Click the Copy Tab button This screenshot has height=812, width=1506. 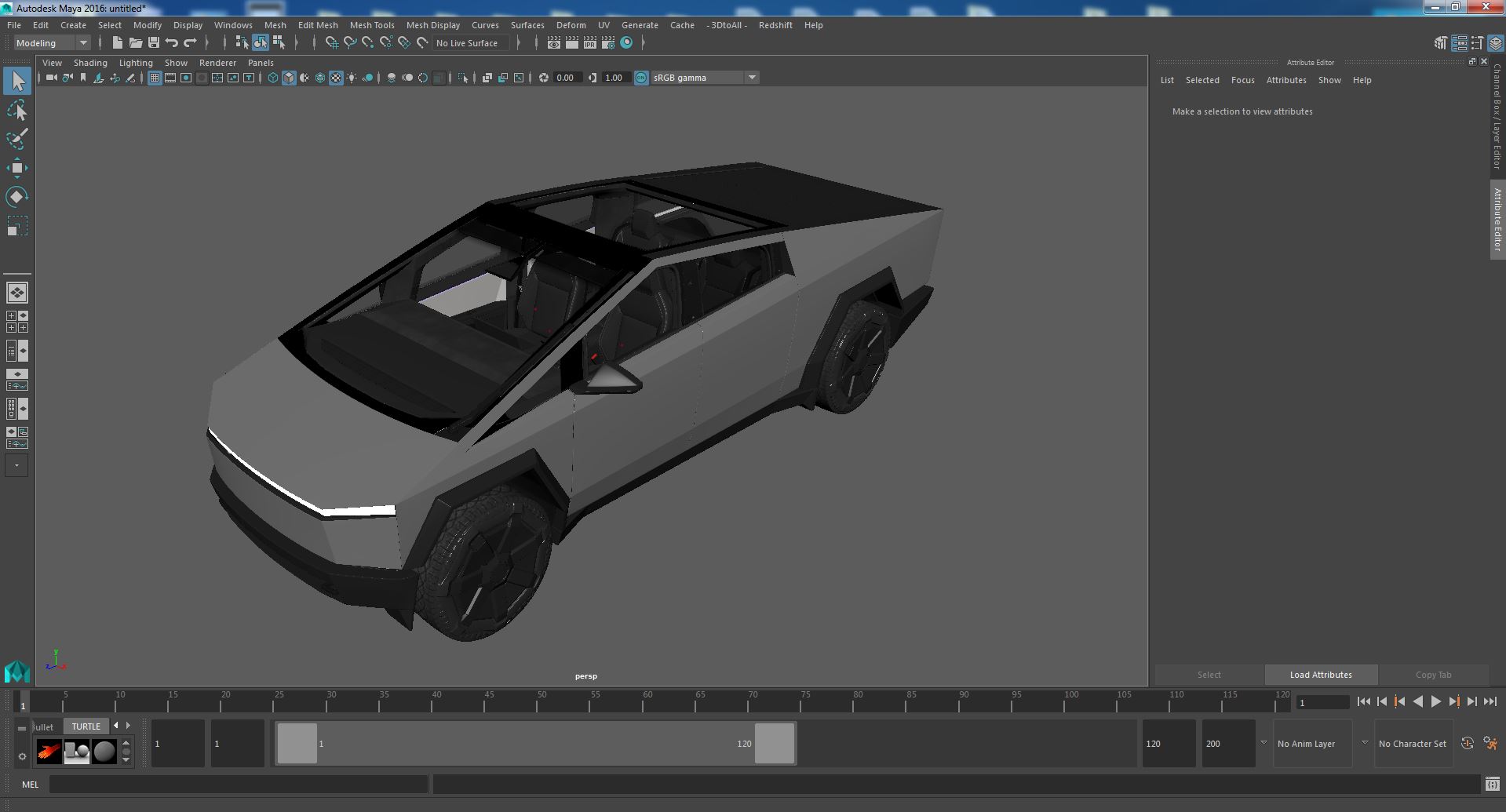[1433, 675]
